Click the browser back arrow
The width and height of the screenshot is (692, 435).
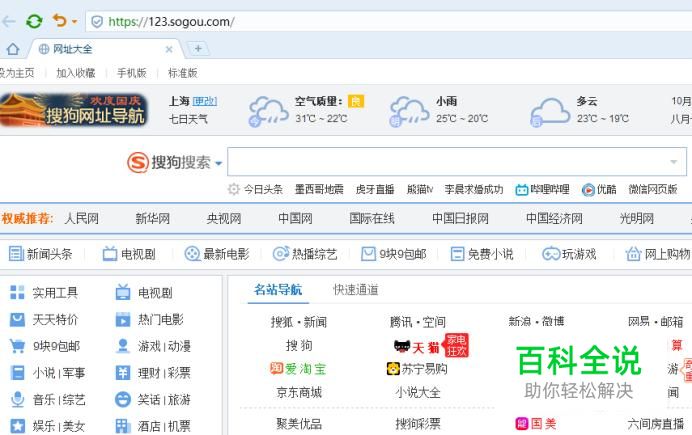(8, 21)
